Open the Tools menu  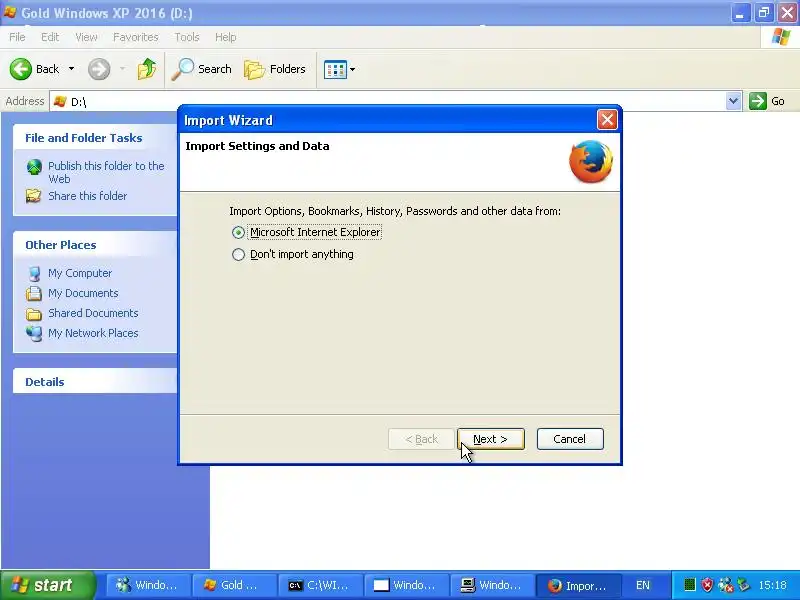187,37
